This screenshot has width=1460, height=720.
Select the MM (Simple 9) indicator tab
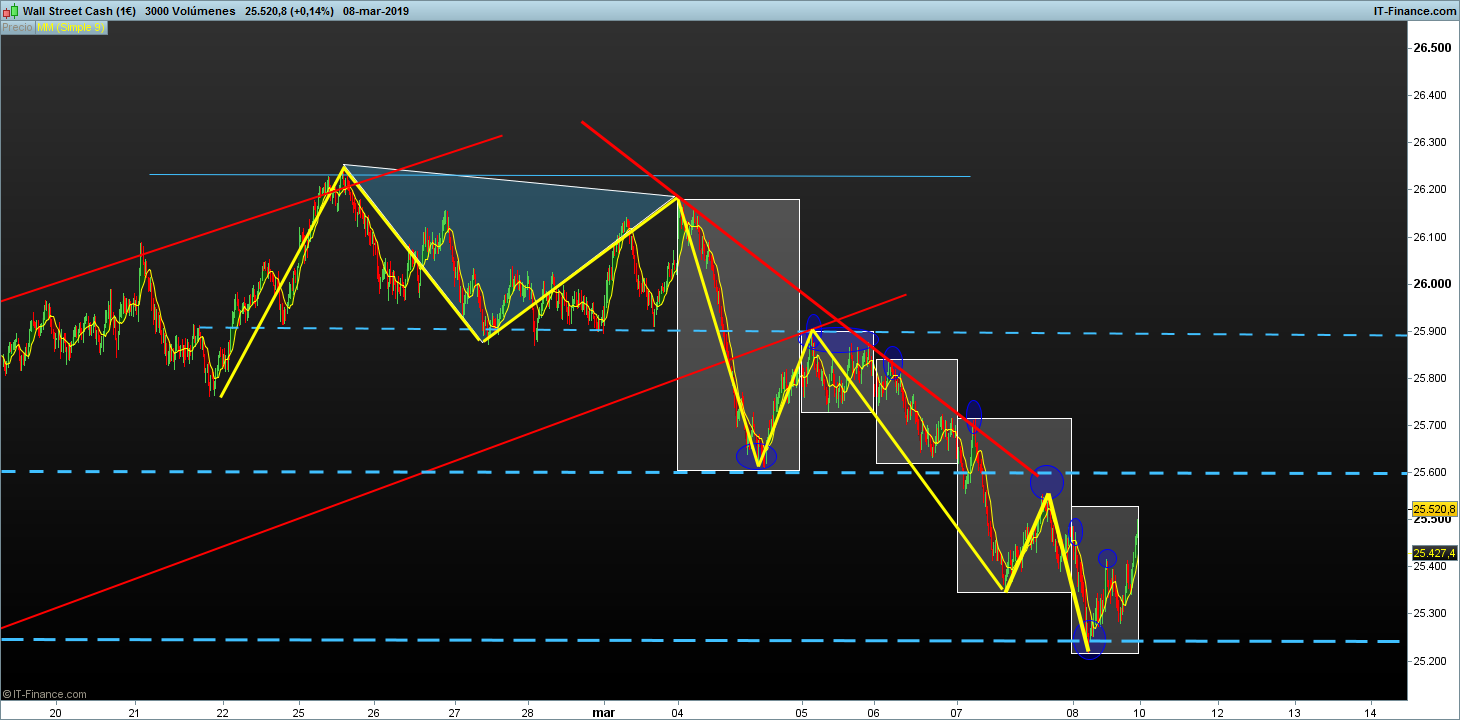click(x=70, y=28)
